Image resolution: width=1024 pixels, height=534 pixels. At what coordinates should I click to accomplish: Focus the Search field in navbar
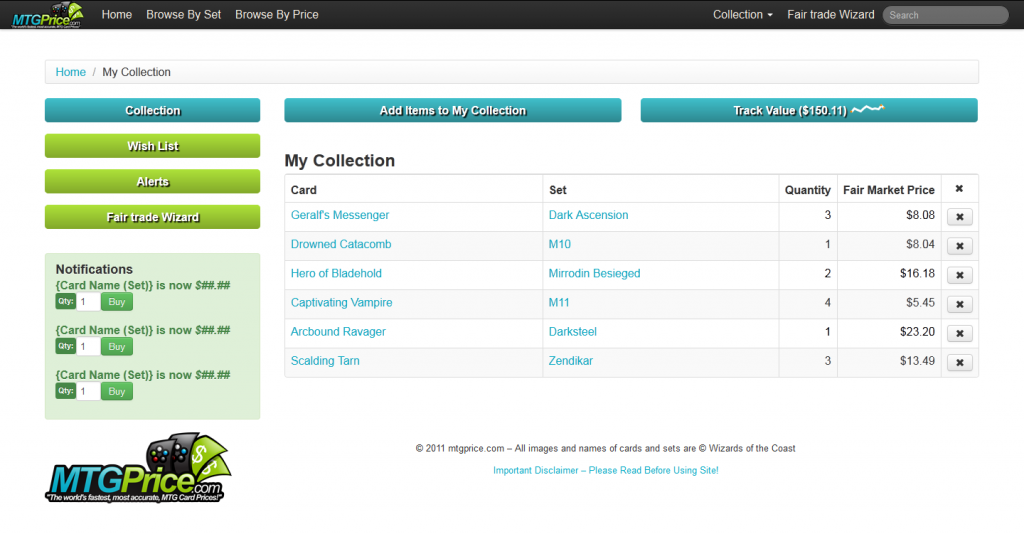coord(945,15)
